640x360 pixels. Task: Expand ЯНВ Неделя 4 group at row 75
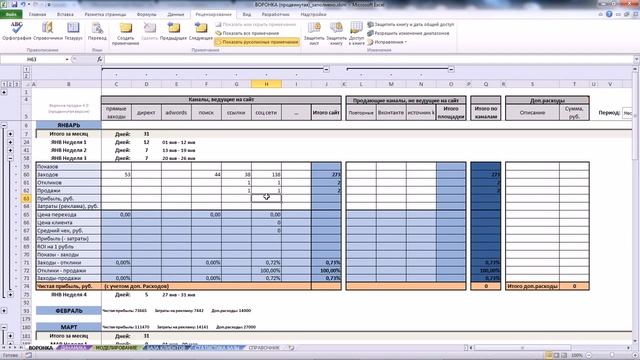10,294
